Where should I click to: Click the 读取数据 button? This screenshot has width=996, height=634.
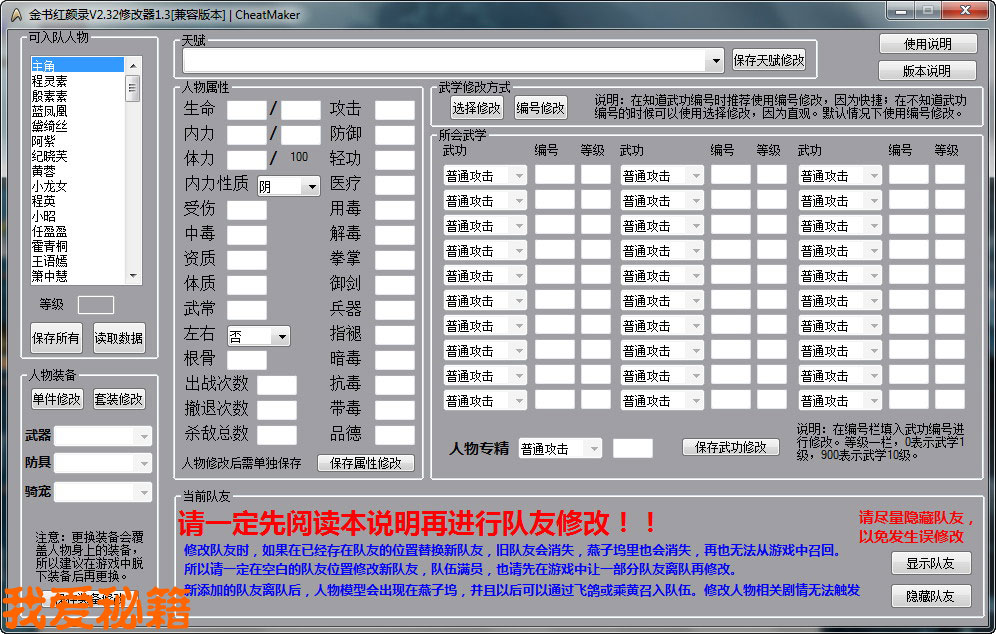pyautogui.click(x=119, y=338)
